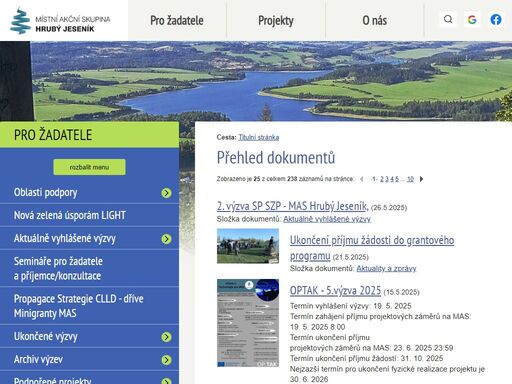Image resolution: width=512 pixels, height=384 pixels.
Task: Expand the Ukončené výzvy arrow
Action: pos(166,337)
